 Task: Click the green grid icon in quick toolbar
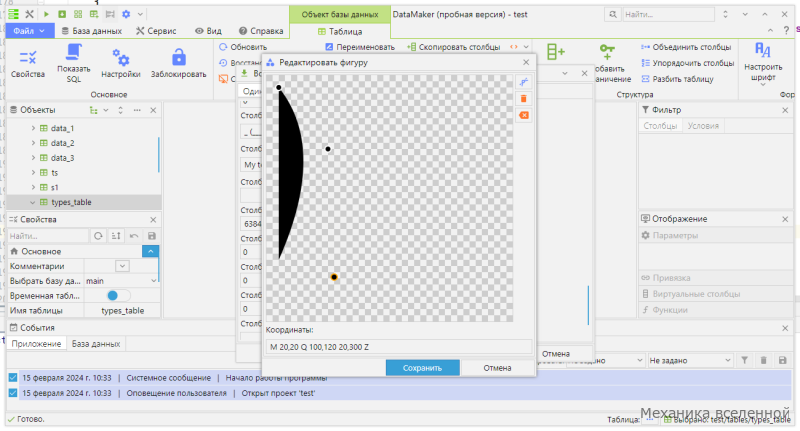[x=78, y=14]
